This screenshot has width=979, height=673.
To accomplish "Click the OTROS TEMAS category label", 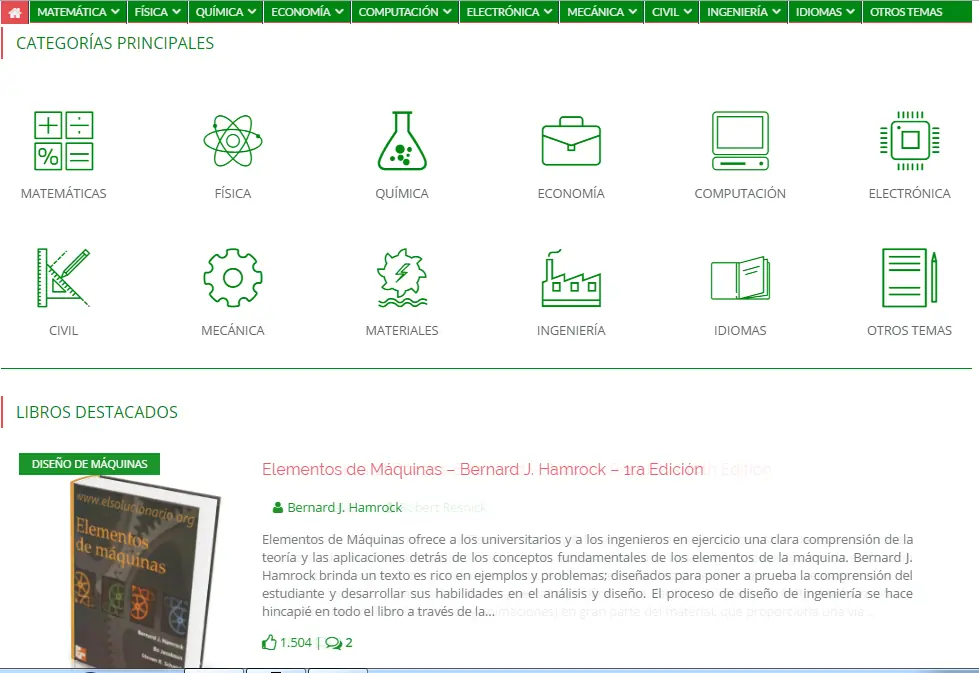I will (910, 330).
